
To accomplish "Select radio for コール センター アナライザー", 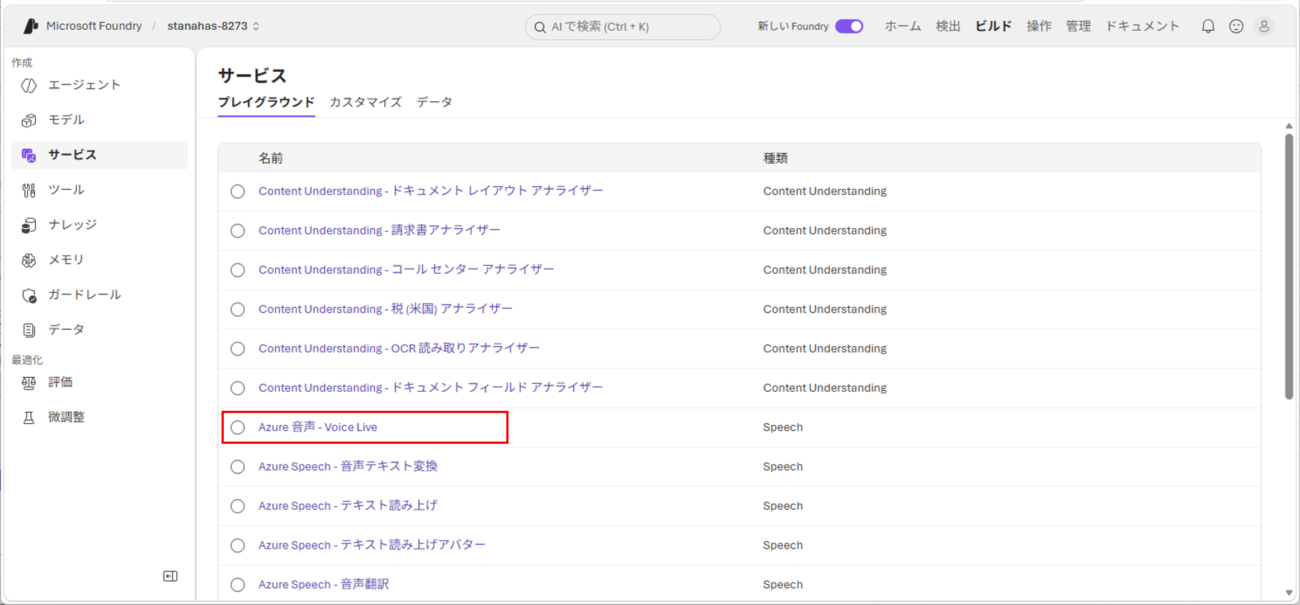I will [x=237, y=270].
